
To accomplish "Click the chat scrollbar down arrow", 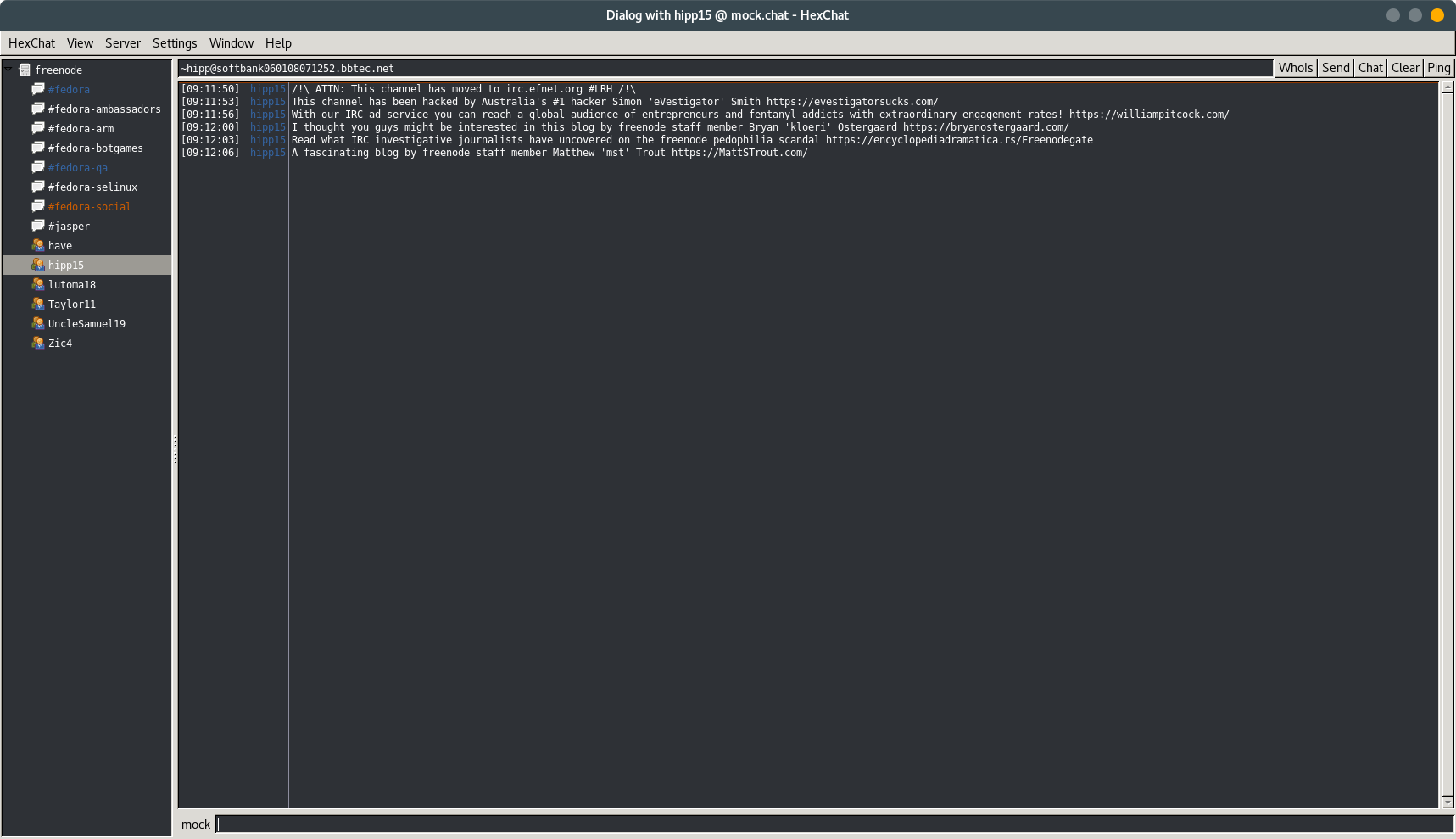I will [x=1448, y=802].
